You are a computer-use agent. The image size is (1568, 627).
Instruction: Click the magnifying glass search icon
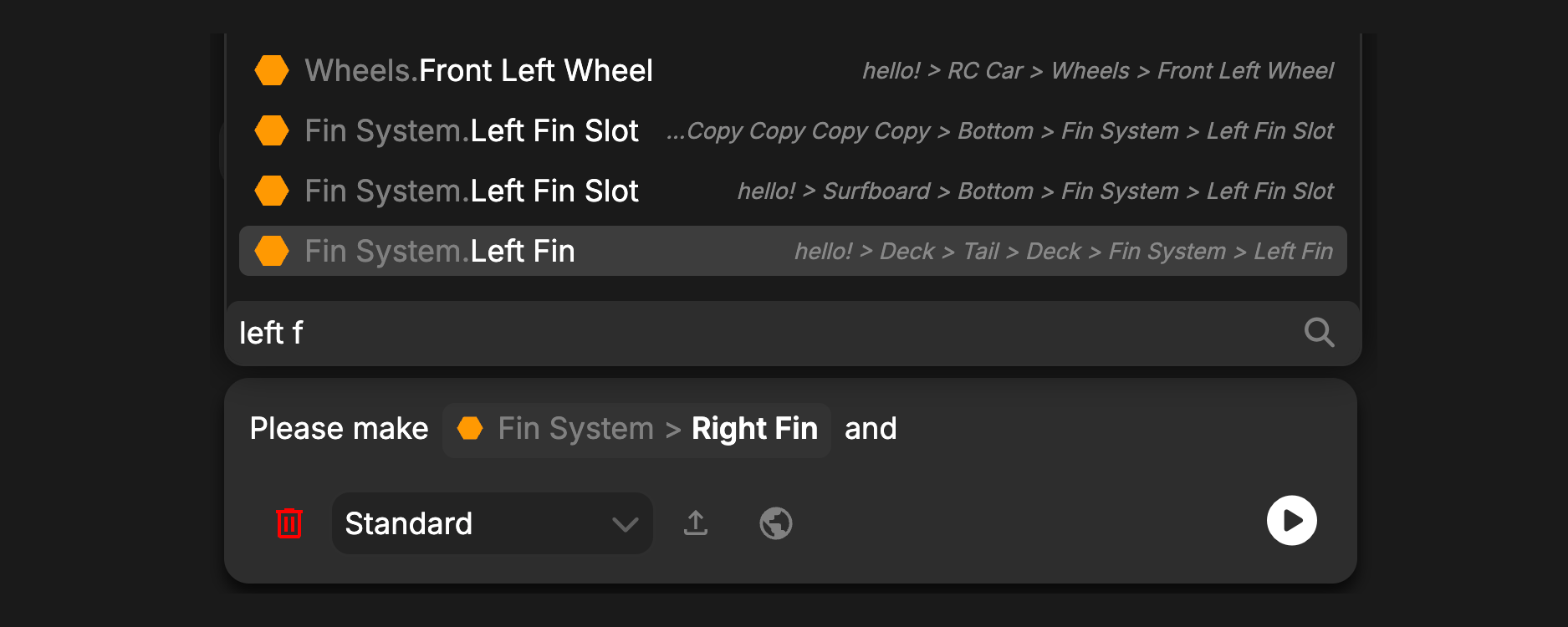click(x=1319, y=333)
